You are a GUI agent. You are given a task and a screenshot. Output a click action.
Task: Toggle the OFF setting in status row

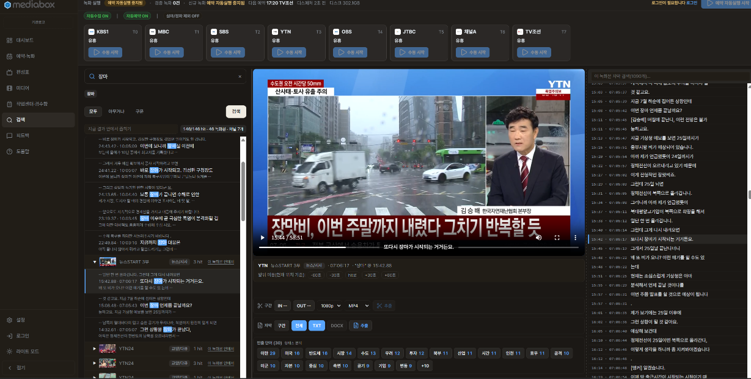click(x=183, y=16)
